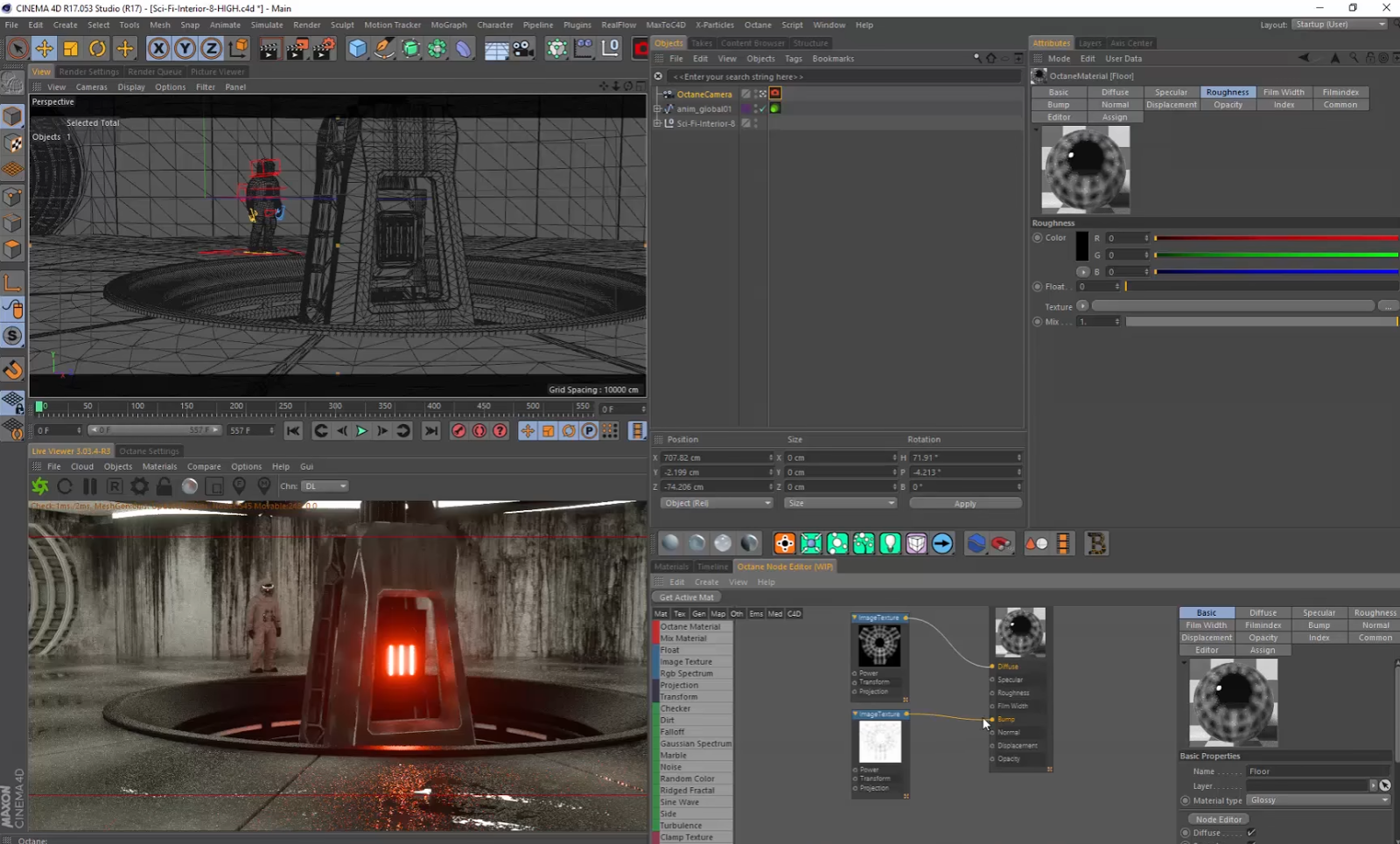Screen dimensions: 1400x844
Task: Open the Live Viewer render settings gear icon
Action: 139,486
